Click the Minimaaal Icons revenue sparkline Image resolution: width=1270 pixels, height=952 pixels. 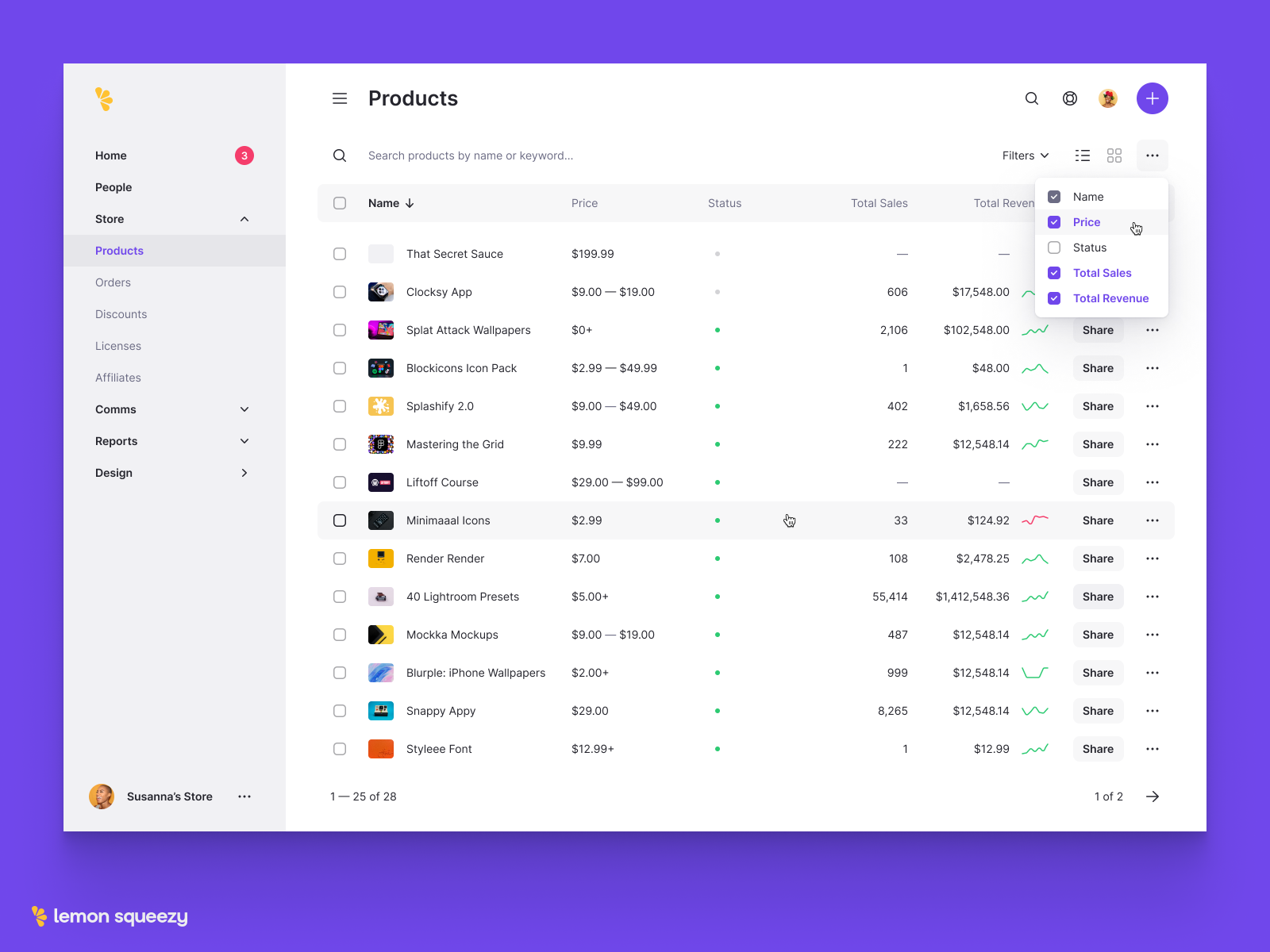point(1035,520)
